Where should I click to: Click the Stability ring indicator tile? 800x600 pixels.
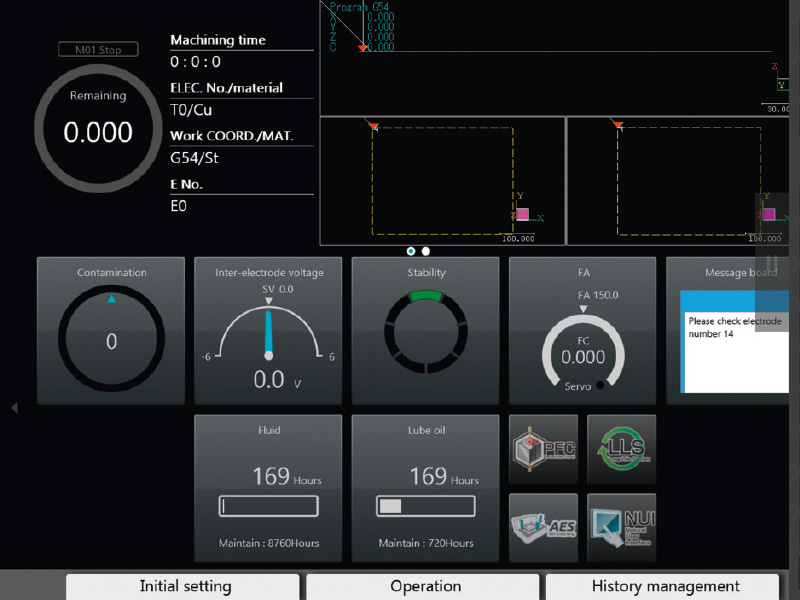tap(426, 331)
